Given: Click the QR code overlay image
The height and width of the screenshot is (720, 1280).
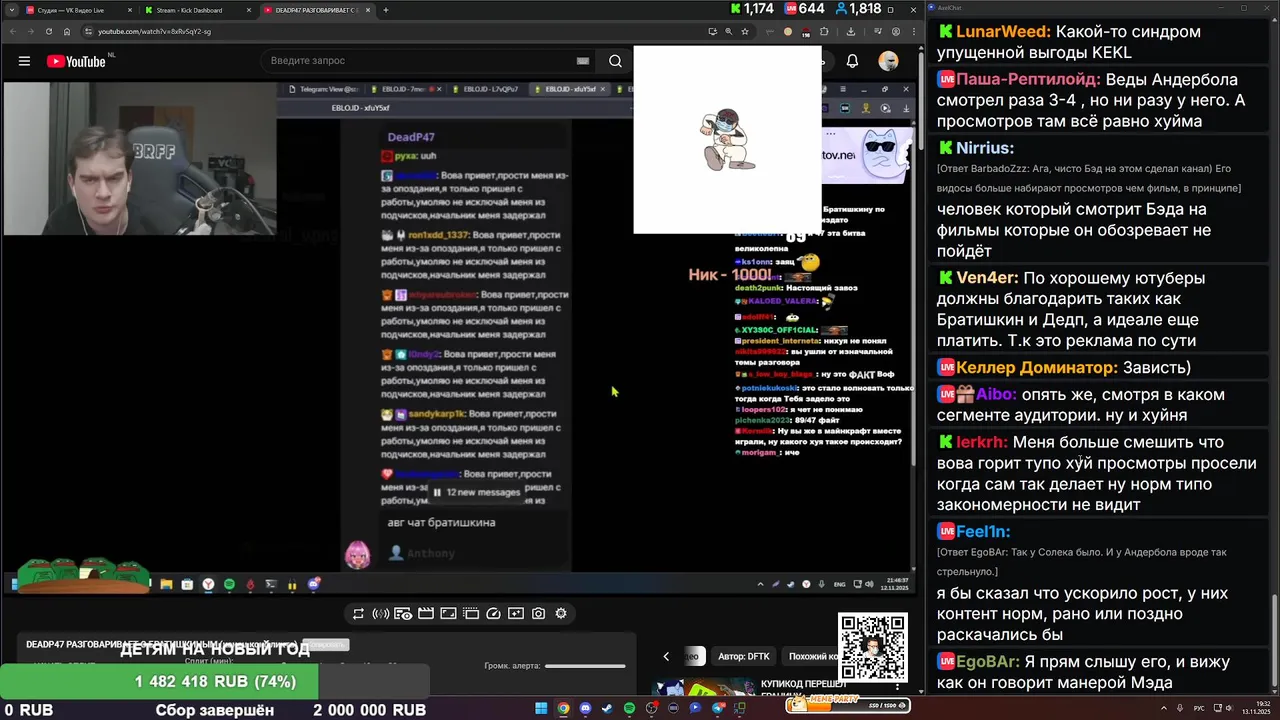Looking at the screenshot, I should point(873,648).
